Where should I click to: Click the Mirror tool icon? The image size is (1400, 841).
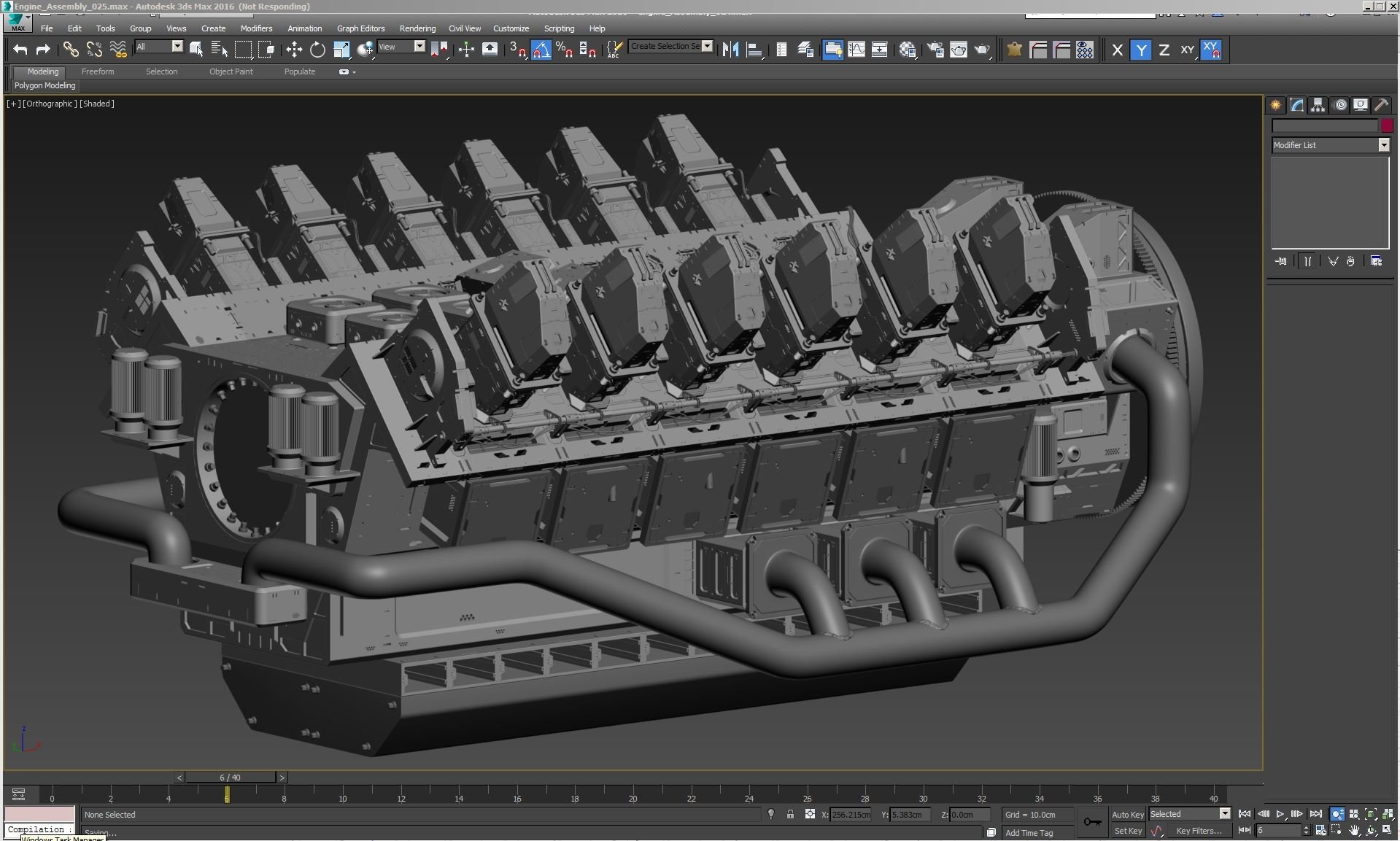pyautogui.click(x=730, y=50)
